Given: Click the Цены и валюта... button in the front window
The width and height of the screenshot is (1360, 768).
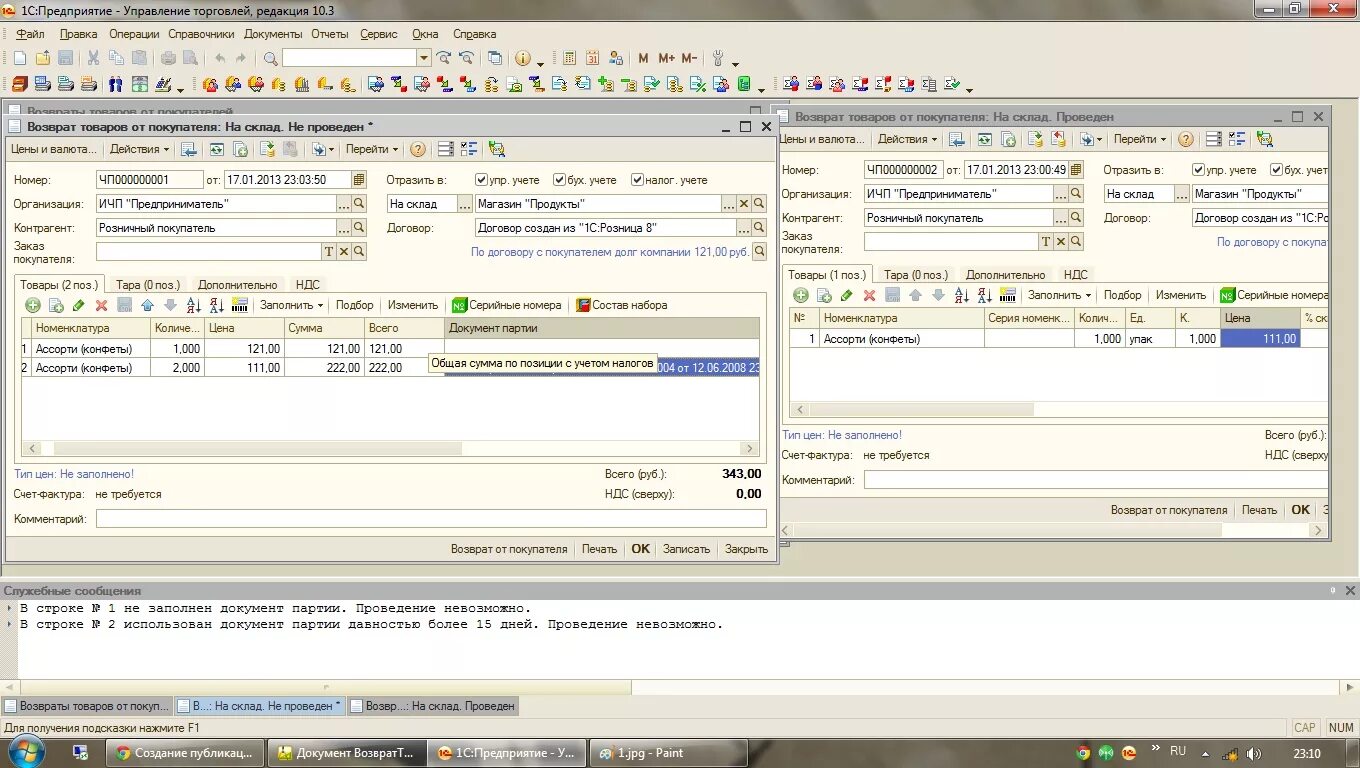Looking at the screenshot, I should [54, 149].
